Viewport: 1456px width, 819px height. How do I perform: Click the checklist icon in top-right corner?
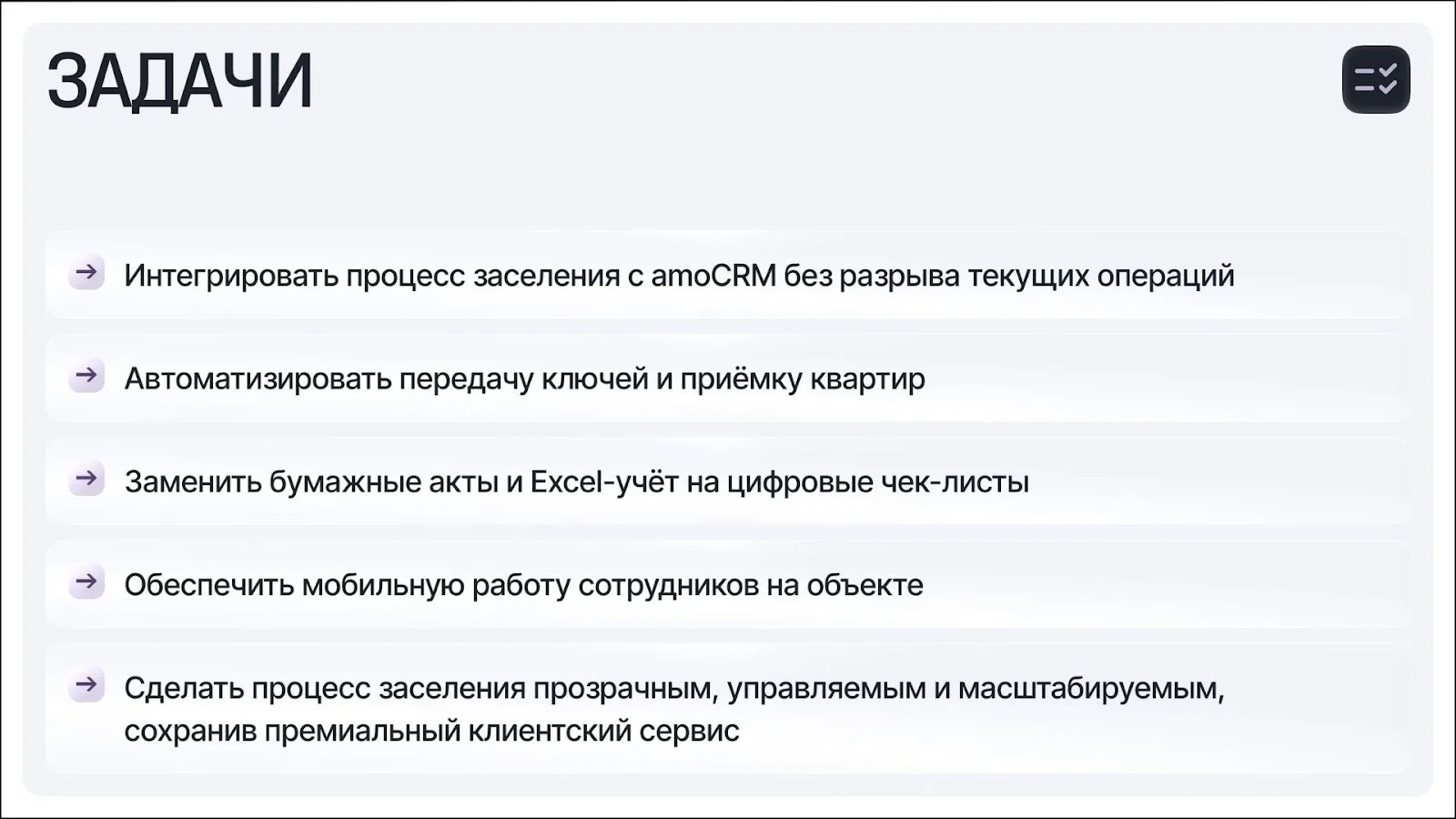coord(1375,80)
